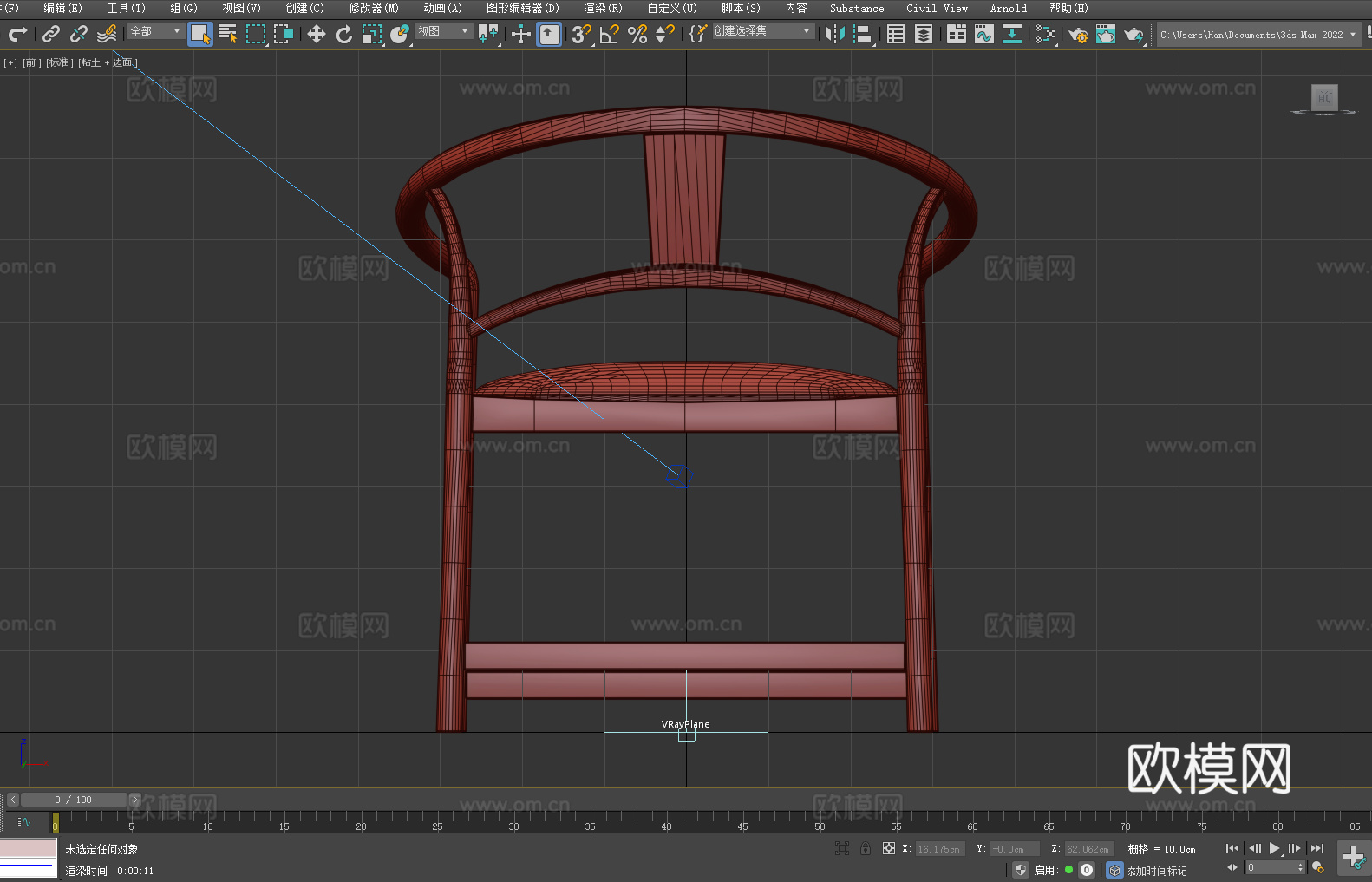Open the Schematic View icon

coord(1045,35)
